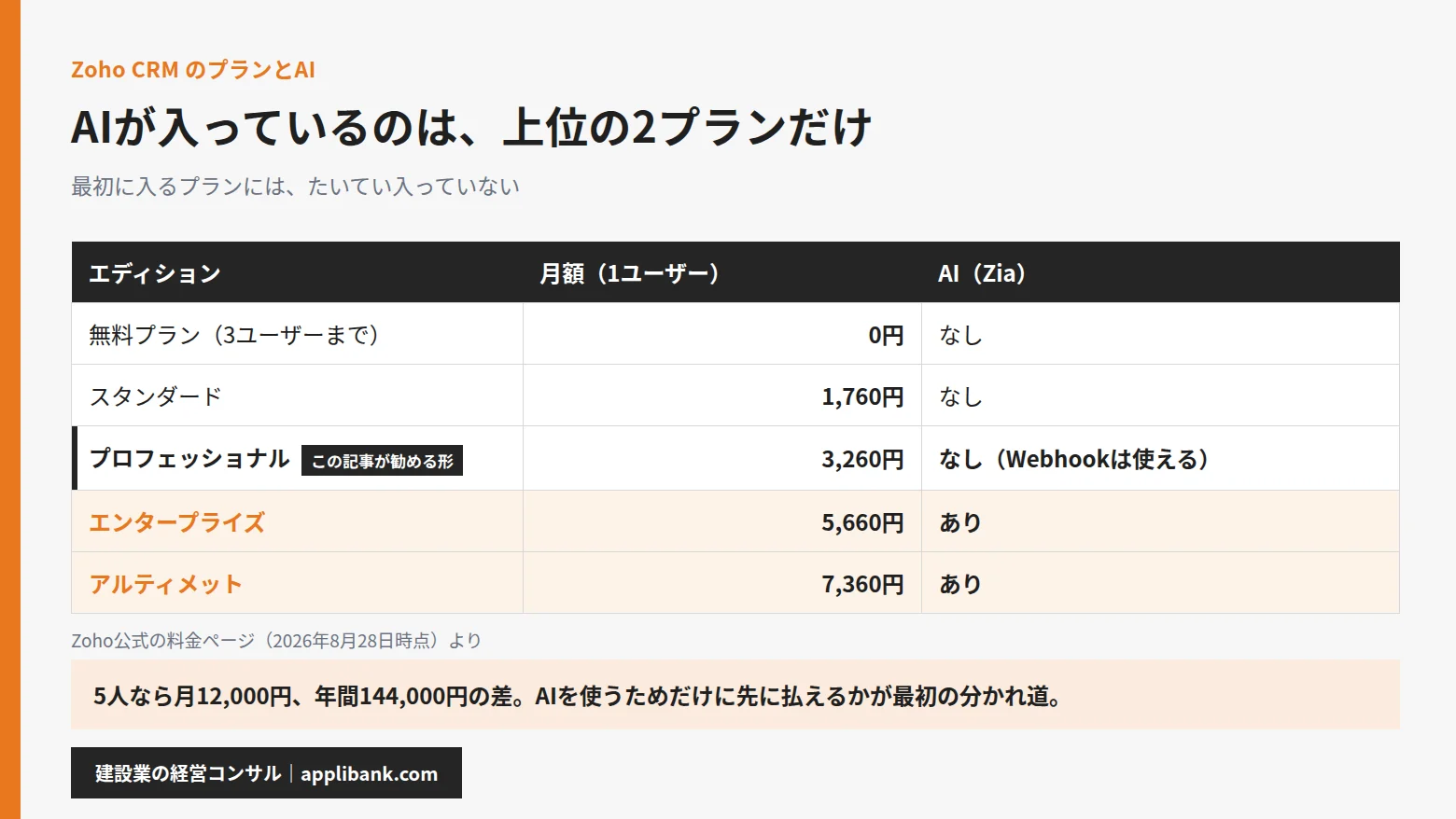Click the '1,760円' price cell

722,396
